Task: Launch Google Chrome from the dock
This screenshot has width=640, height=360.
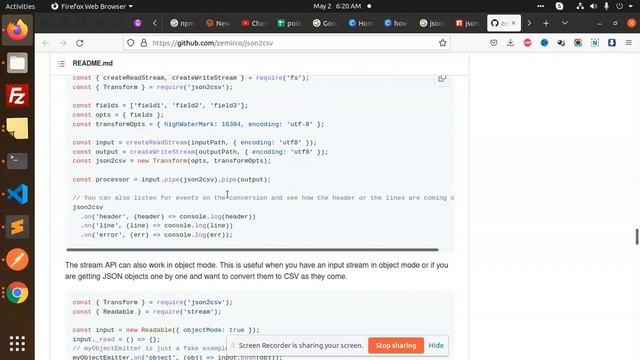Action: [17, 293]
